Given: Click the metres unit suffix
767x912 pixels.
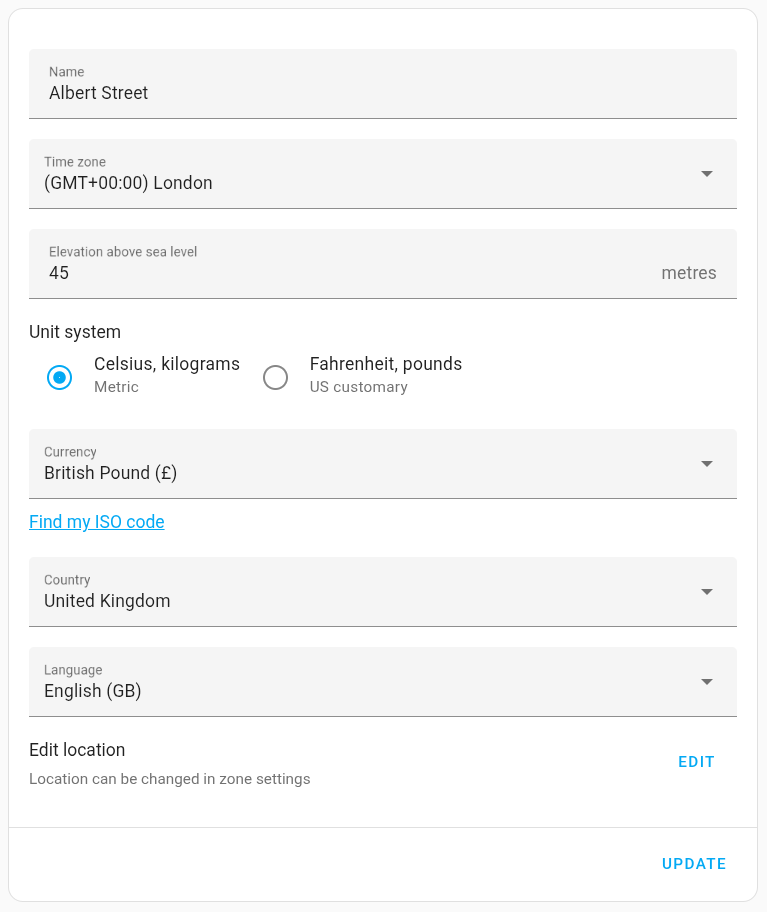Looking at the screenshot, I should click(689, 273).
